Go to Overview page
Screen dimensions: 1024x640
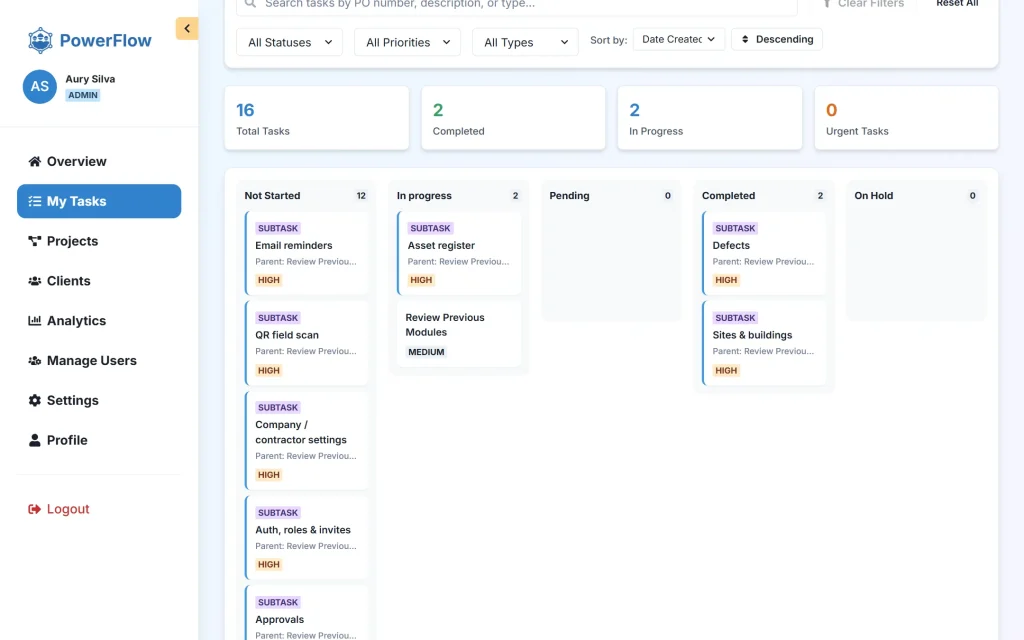tap(99, 161)
